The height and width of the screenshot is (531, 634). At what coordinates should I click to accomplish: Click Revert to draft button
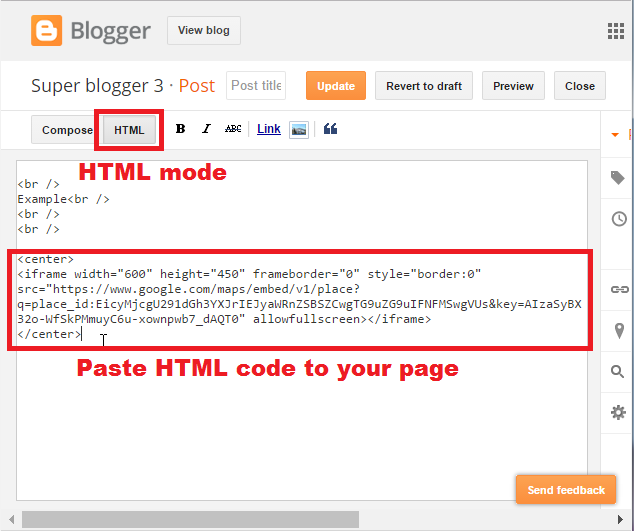tap(424, 86)
